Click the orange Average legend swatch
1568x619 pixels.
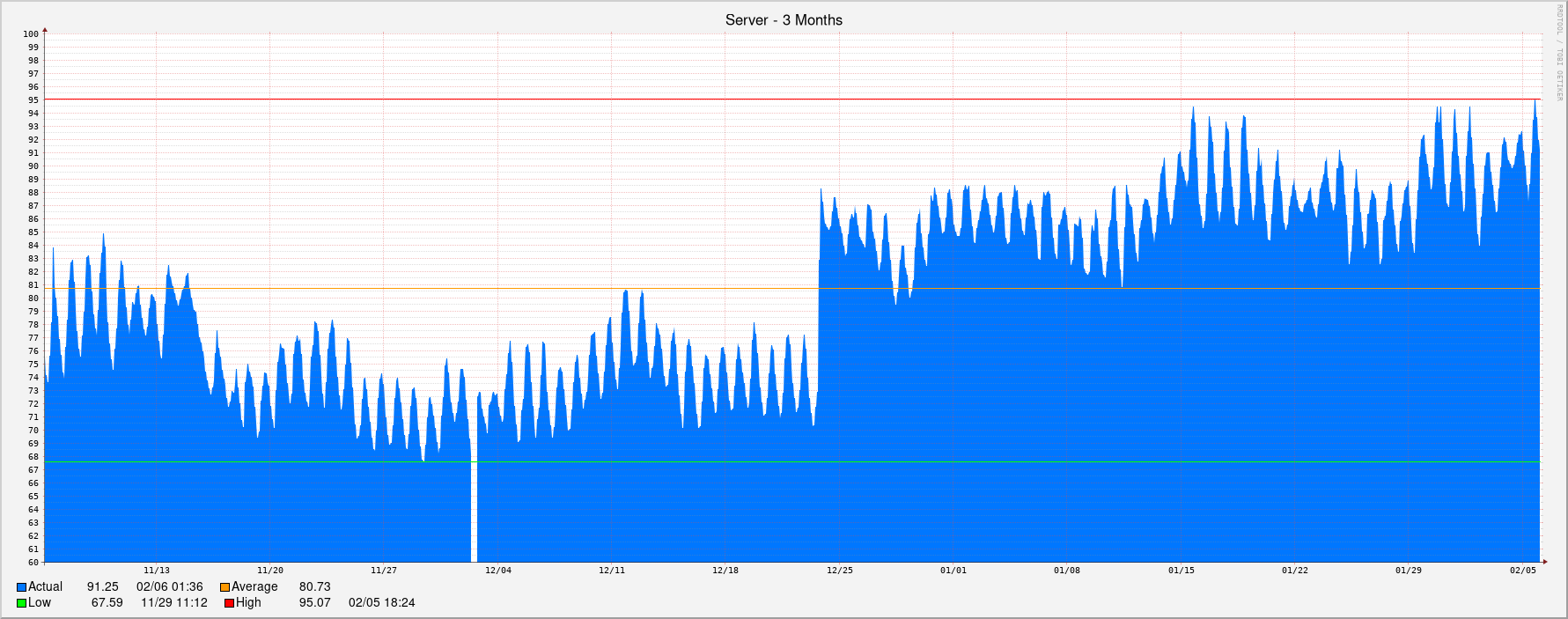(225, 587)
